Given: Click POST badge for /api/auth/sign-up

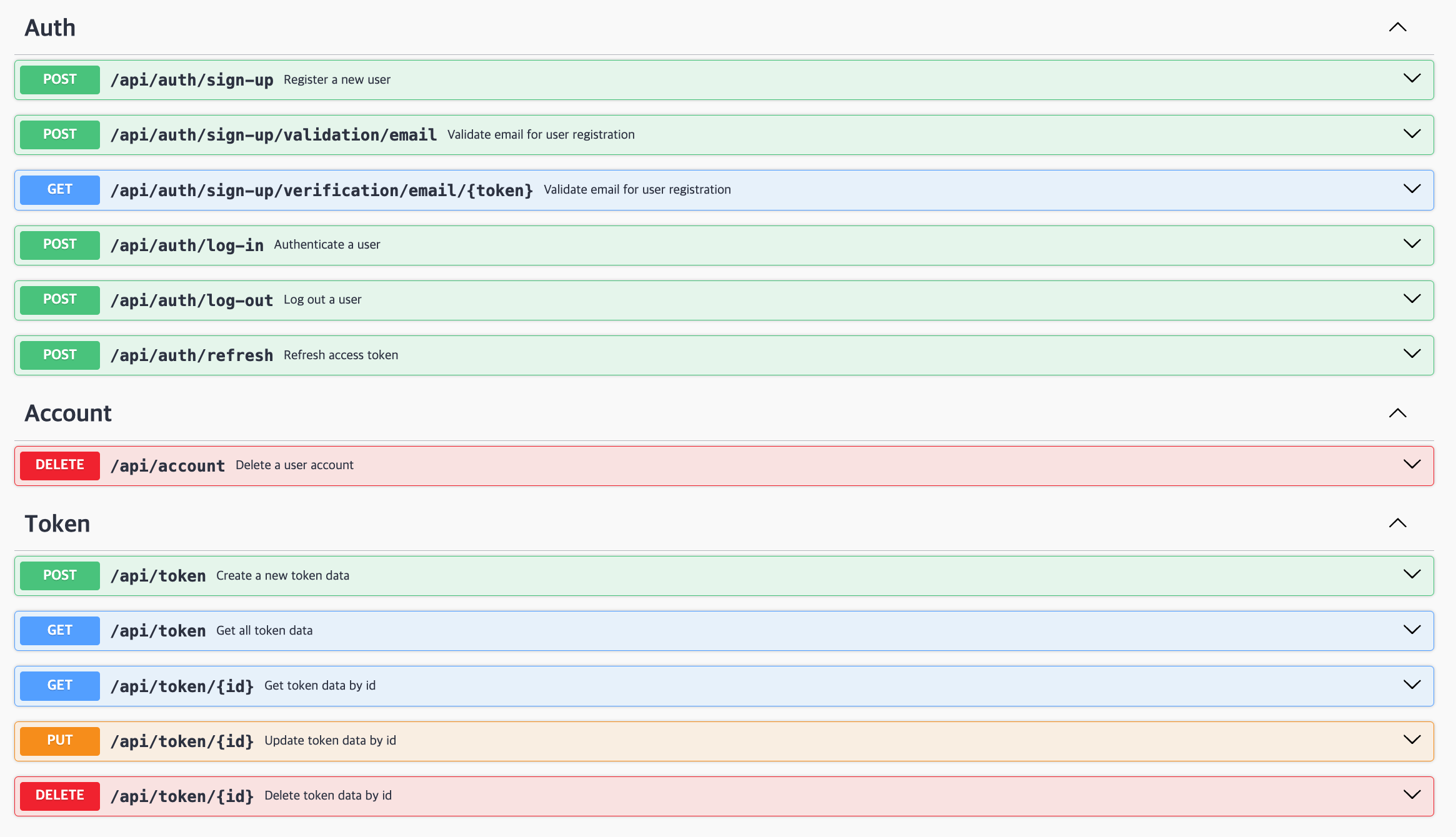Looking at the screenshot, I should pos(60,79).
